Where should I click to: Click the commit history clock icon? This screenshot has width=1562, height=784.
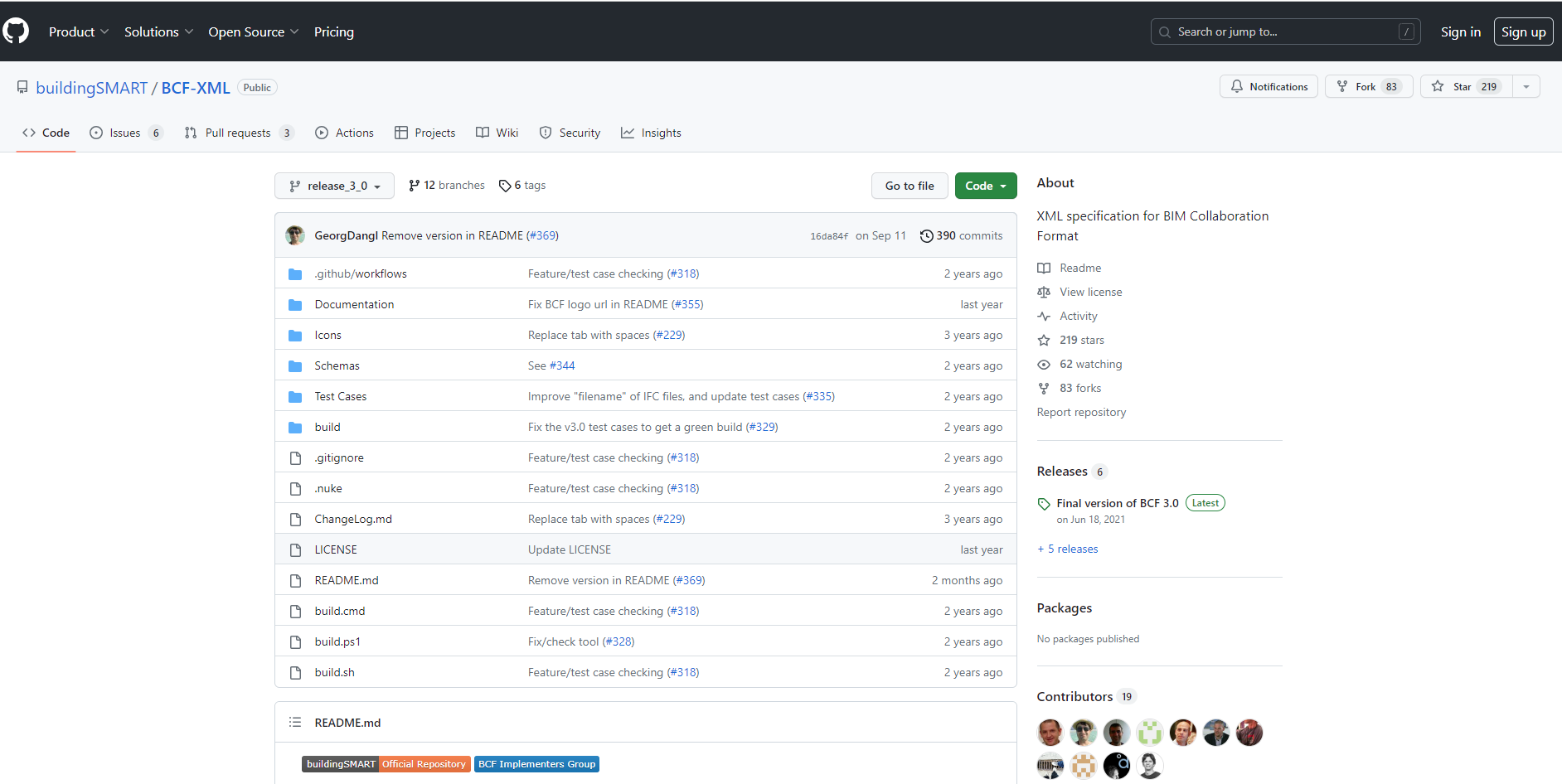926,236
